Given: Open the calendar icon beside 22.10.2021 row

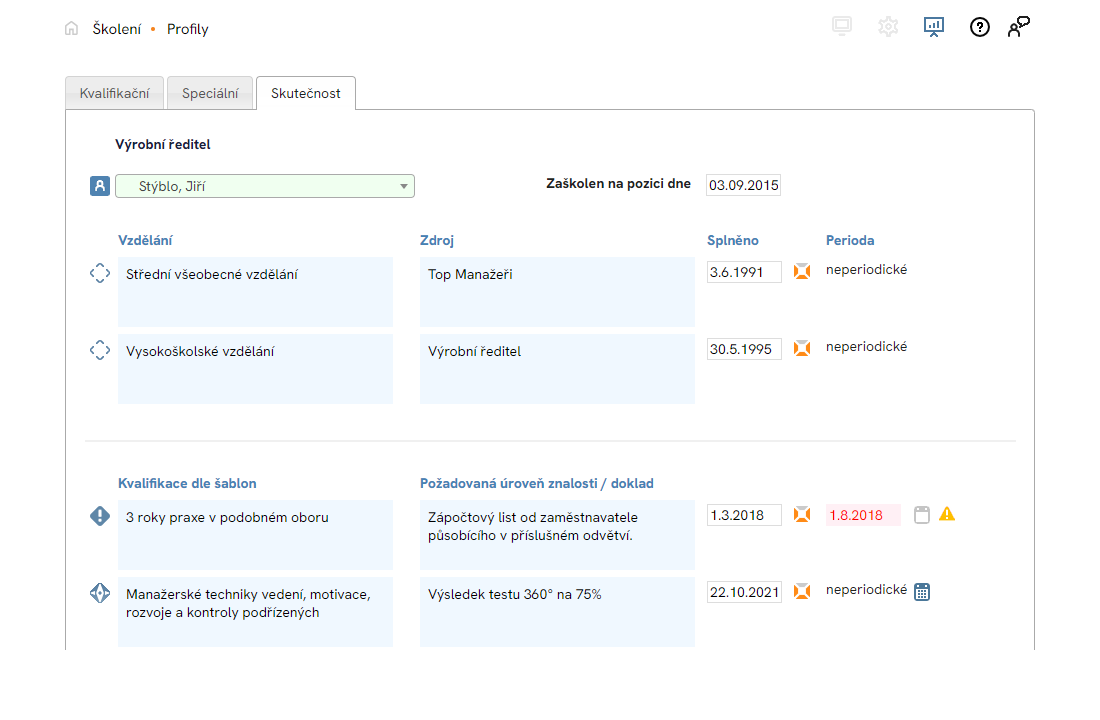Looking at the screenshot, I should pyautogui.click(x=922, y=591).
